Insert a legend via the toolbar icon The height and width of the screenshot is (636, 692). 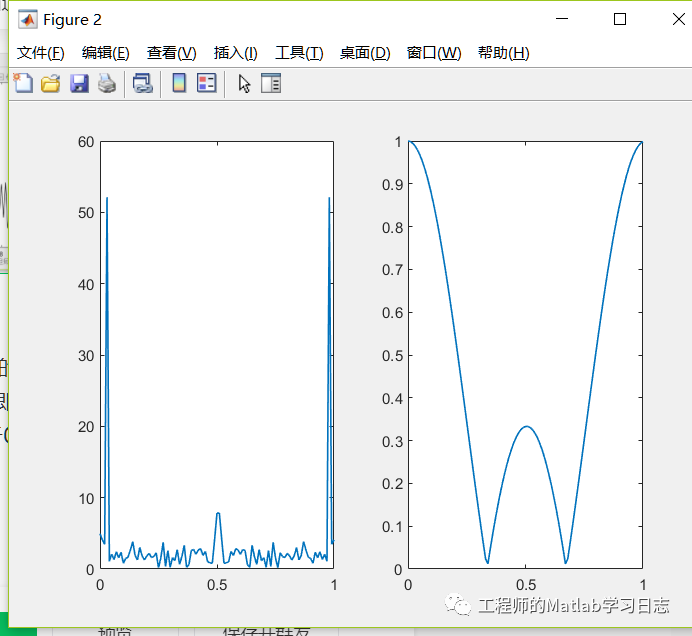pos(207,83)
